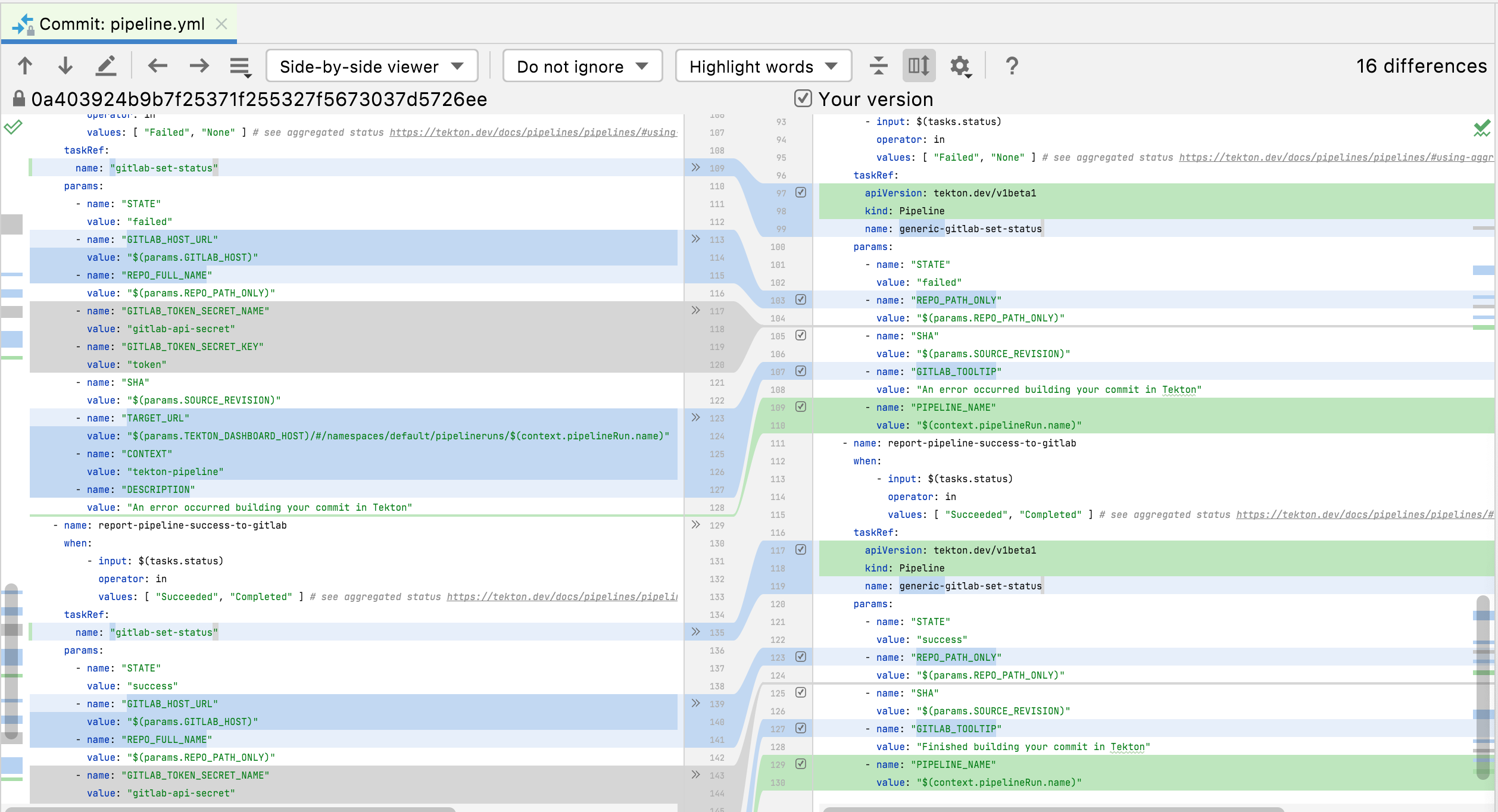The width and height of the screenshot is (1498, 812).
Task: Apply gitlab-set-status change at line 109
Action: [x=695, y=168]
